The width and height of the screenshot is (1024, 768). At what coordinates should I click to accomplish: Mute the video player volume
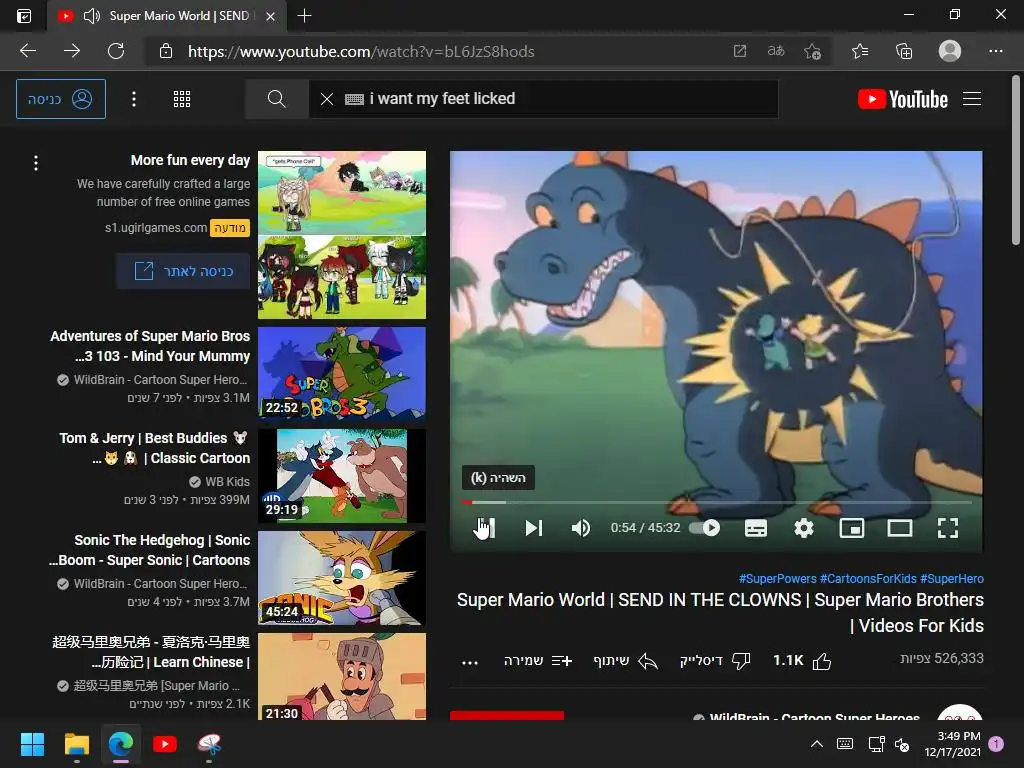click(x=581, y=528)
